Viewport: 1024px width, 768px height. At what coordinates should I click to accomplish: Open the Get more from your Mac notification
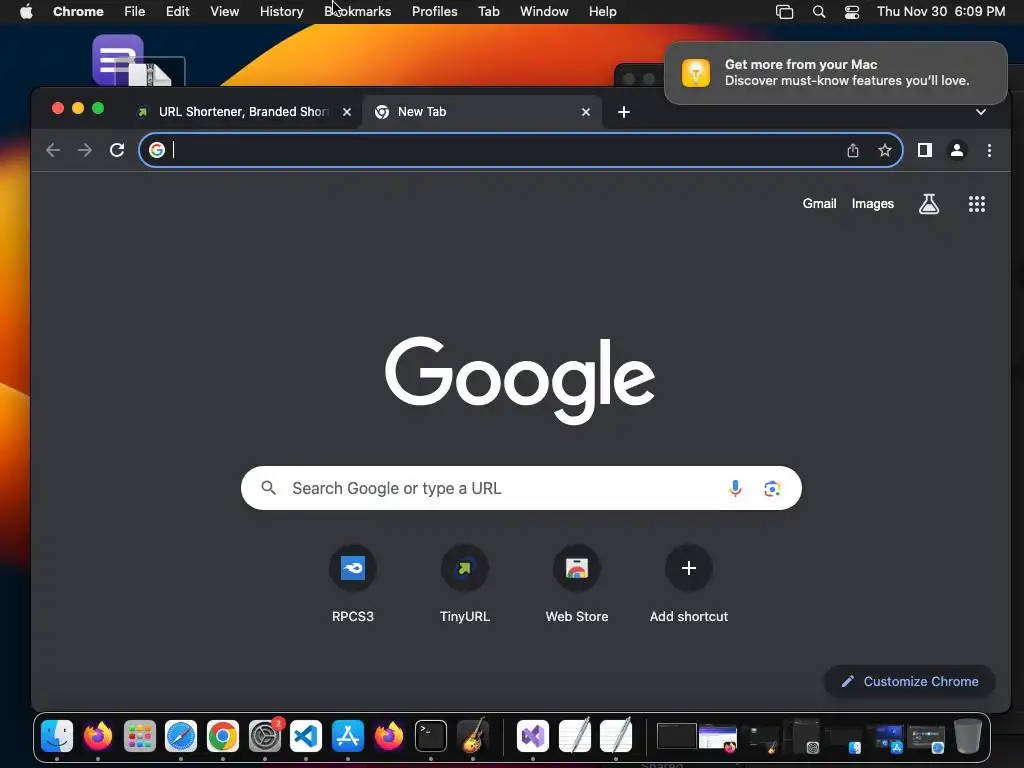[x=836, y=72]
